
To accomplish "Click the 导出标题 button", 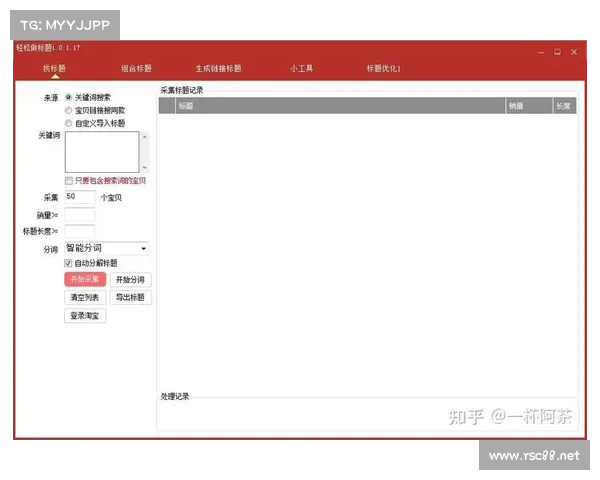I will pyautogui.click(x=130, y=298).
